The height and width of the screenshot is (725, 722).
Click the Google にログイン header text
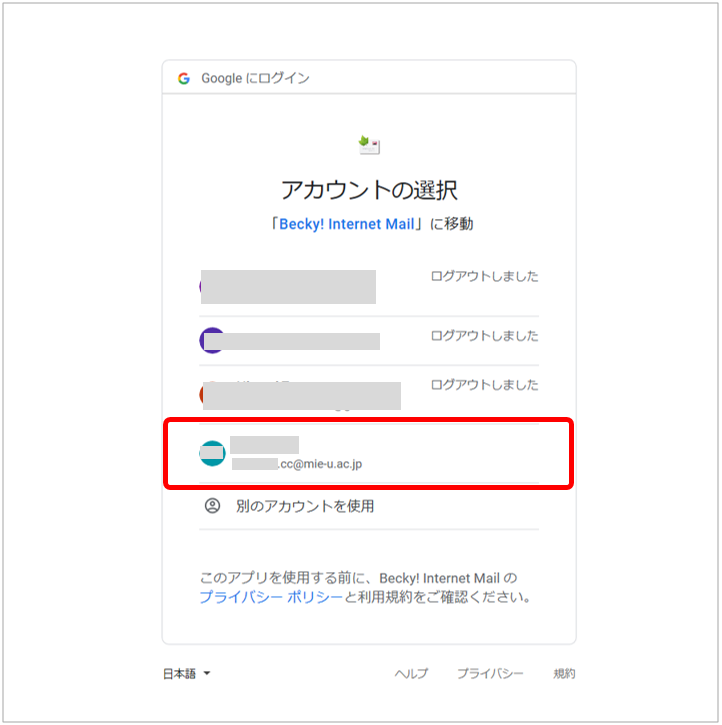(255, 79)
